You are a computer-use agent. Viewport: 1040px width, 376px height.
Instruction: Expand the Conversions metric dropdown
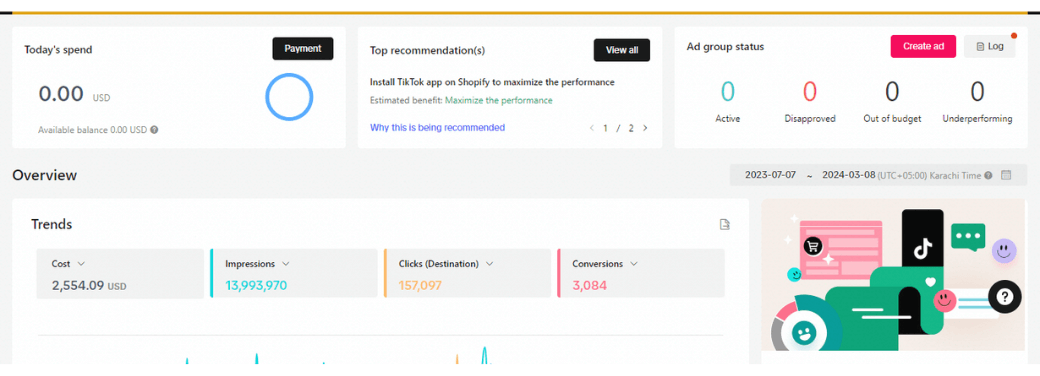[633, 264]
